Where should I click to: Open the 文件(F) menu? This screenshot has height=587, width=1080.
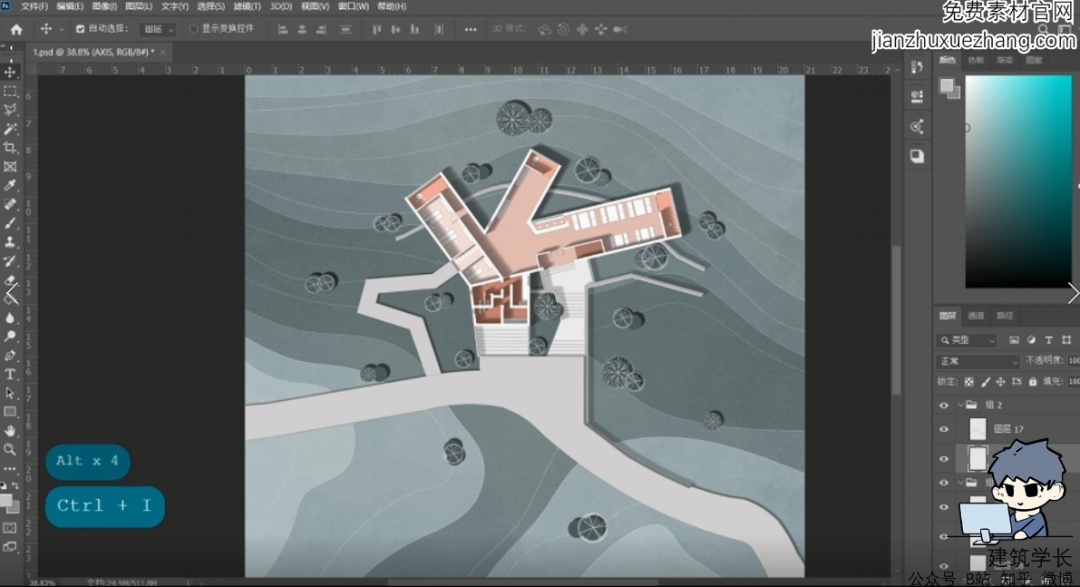34,6
